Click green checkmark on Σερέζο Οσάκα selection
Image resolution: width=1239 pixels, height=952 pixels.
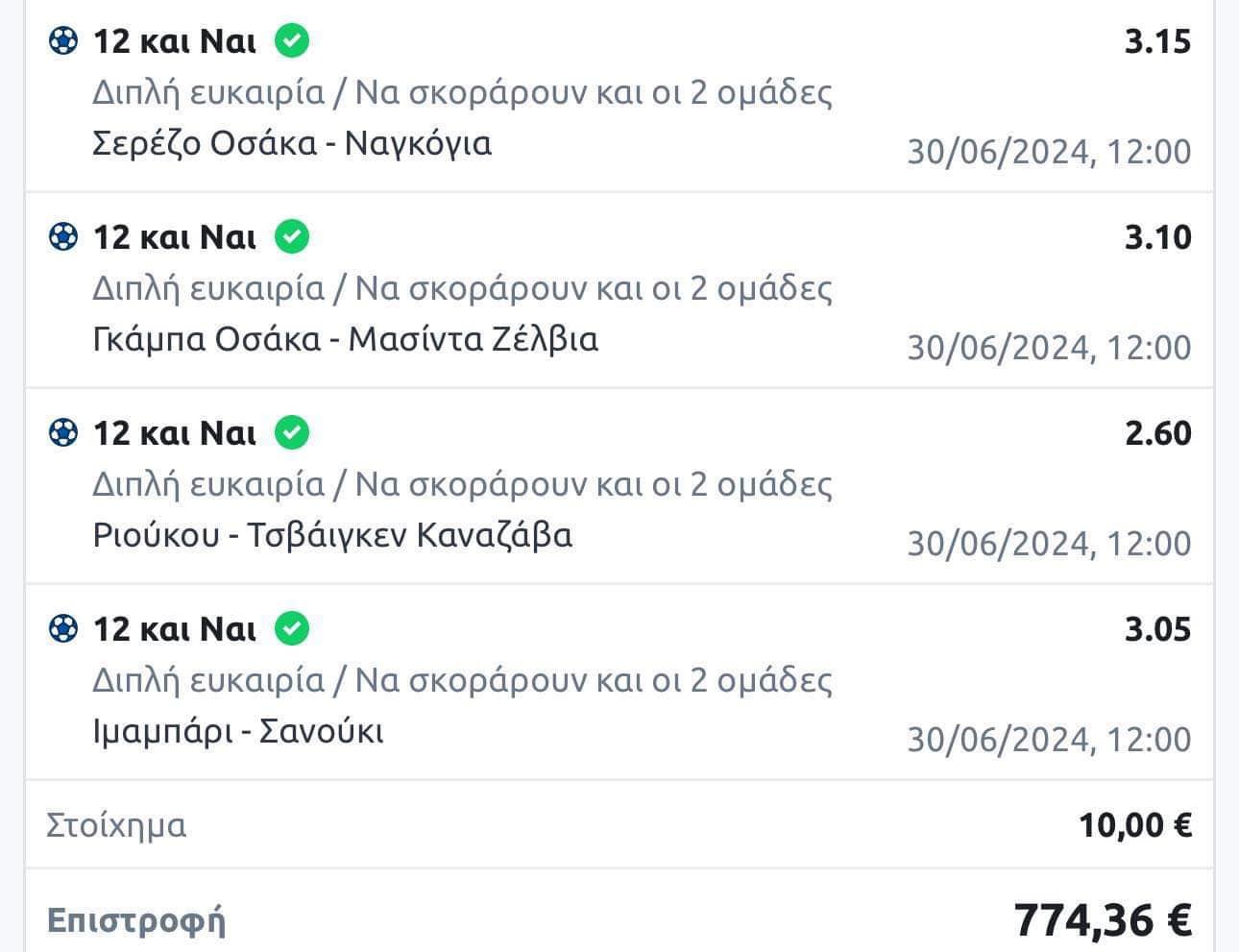292,41
